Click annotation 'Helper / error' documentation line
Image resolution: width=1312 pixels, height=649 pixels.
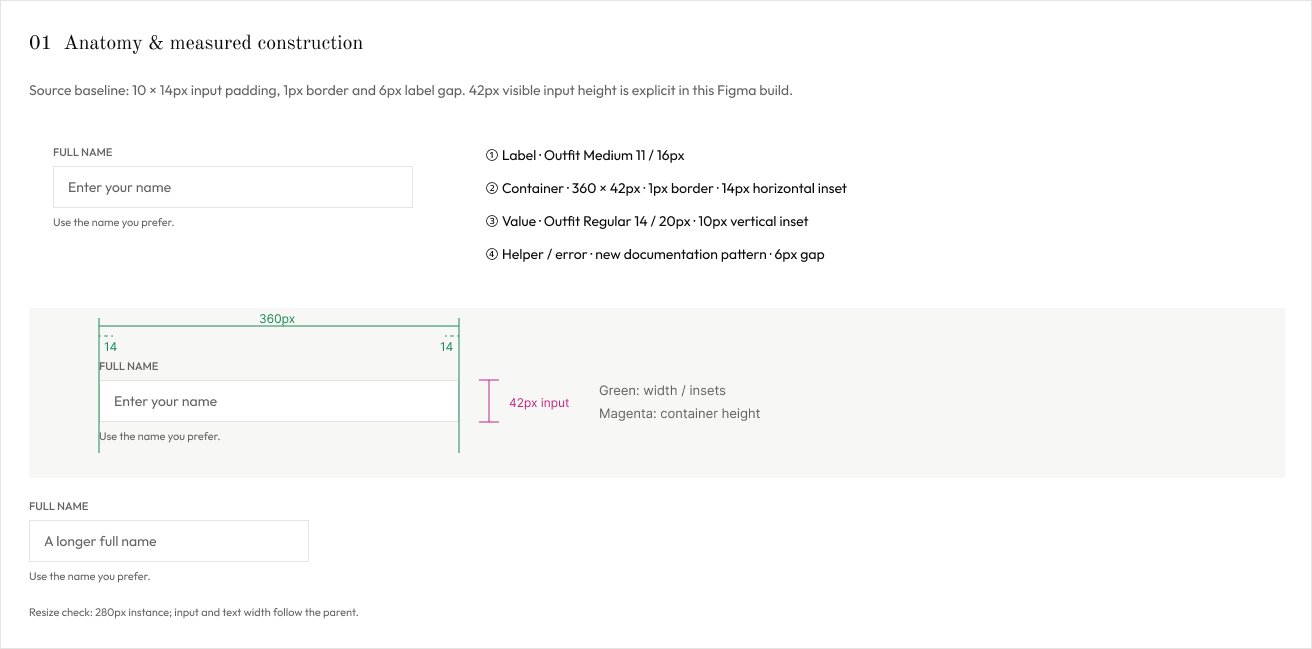[x=655, y=254]
